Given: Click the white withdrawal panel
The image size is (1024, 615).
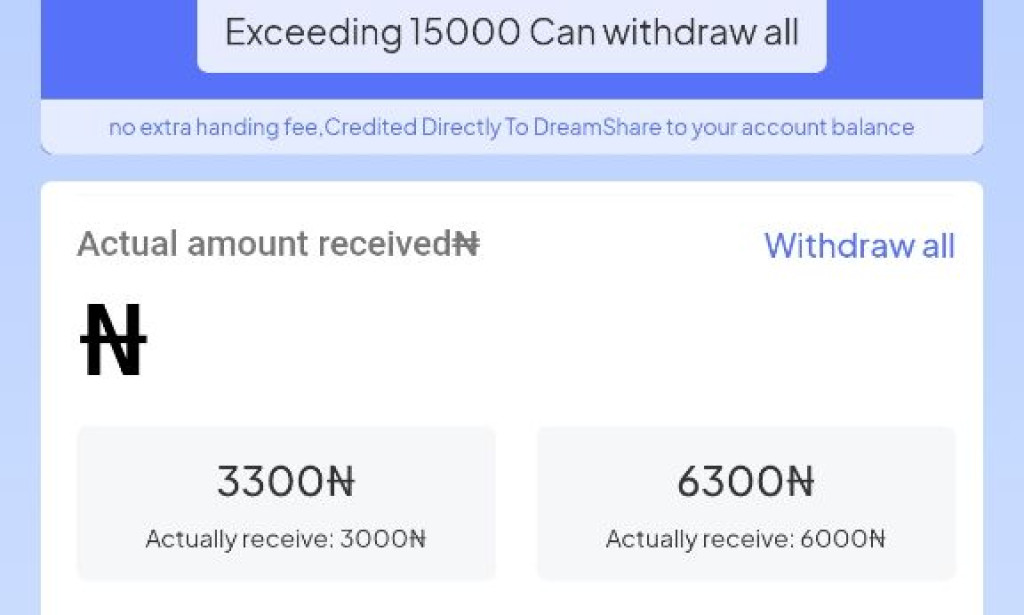Looking at the screenshot, I should tap(512, 390).
